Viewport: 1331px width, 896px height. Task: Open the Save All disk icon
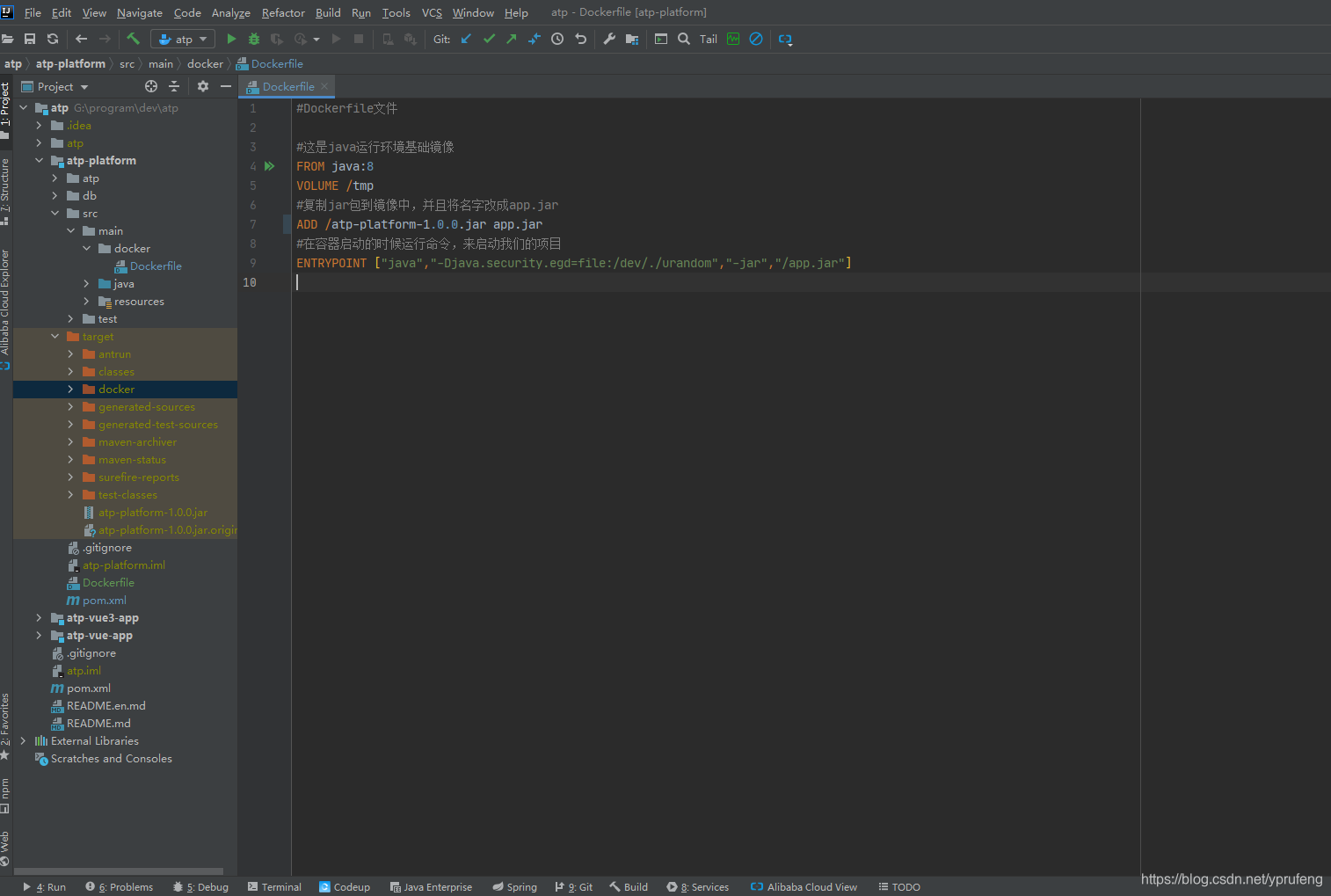30,39
